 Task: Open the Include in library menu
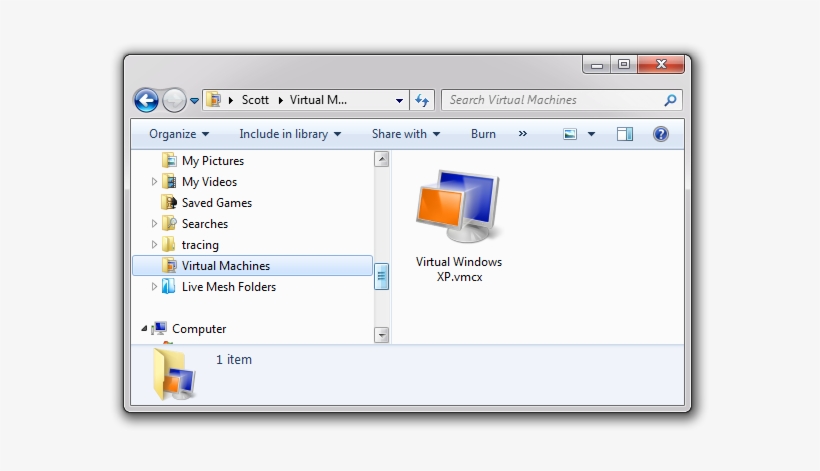pos(290,134)
